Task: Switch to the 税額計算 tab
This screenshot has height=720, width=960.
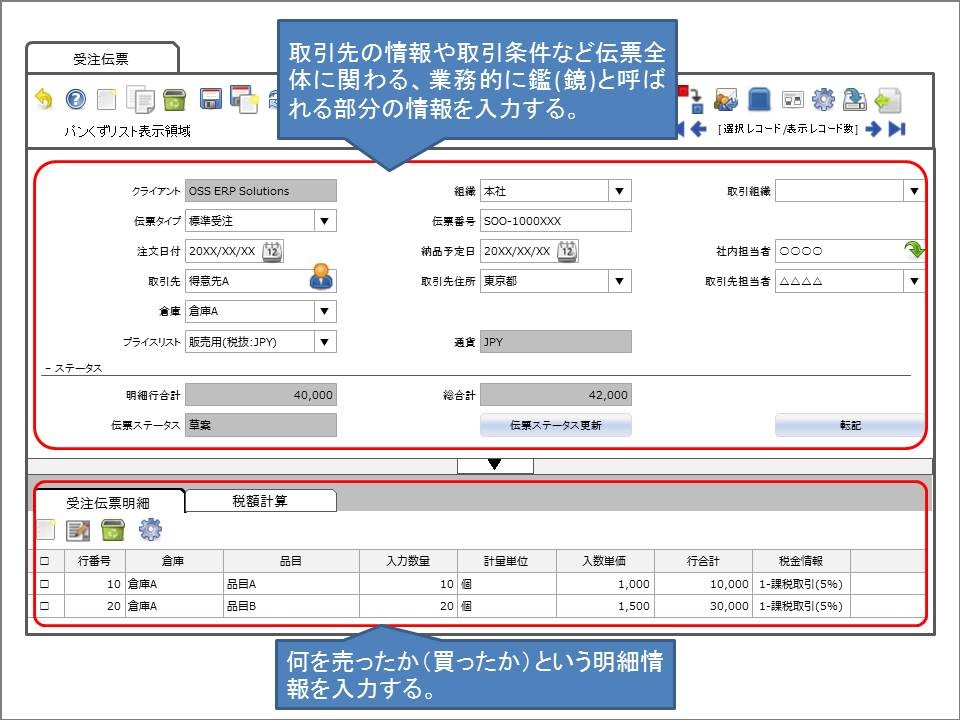Action: (x=260, y=501)
